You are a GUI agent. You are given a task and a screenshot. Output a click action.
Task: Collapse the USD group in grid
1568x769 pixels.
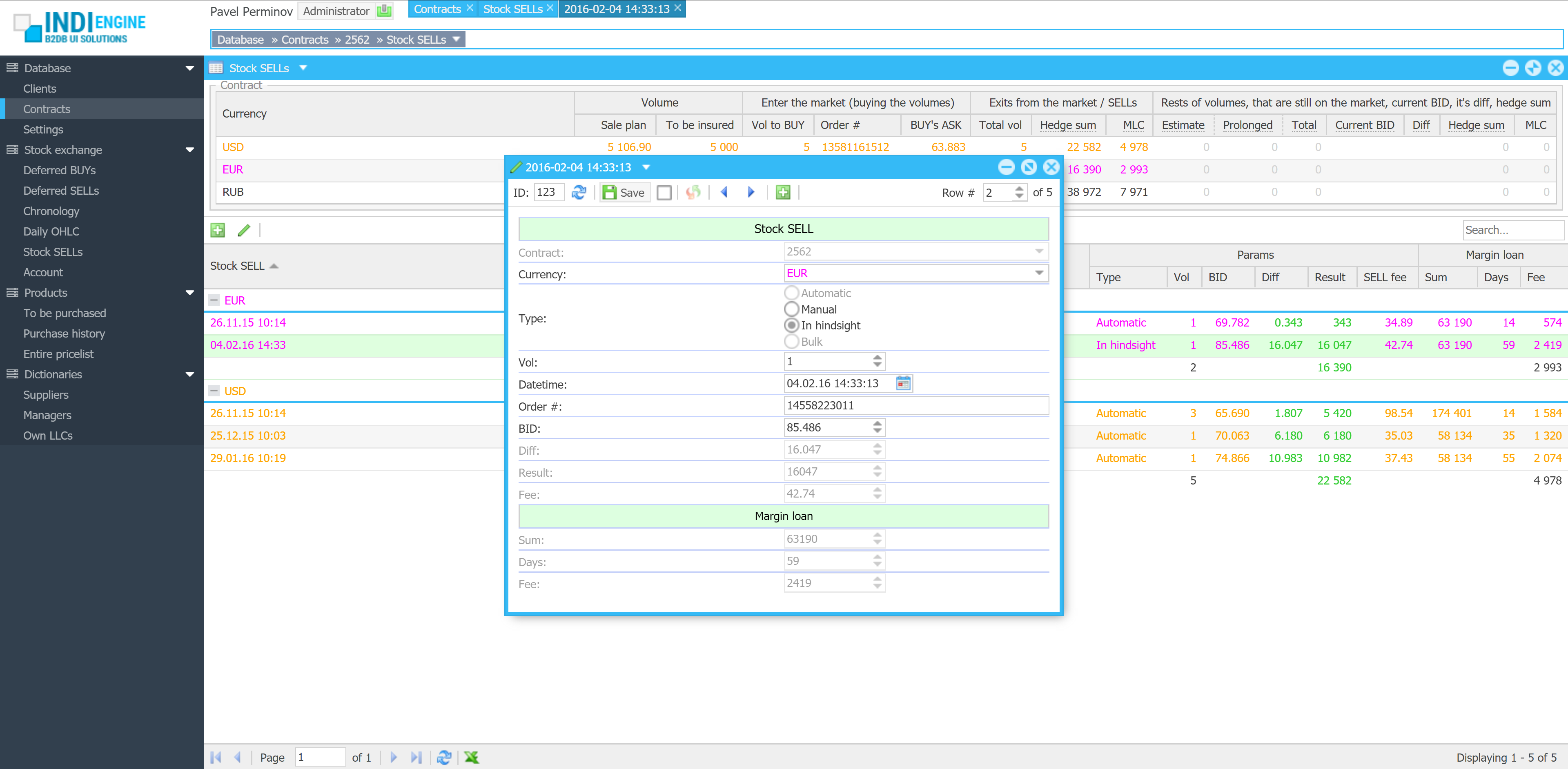[214, 391]
